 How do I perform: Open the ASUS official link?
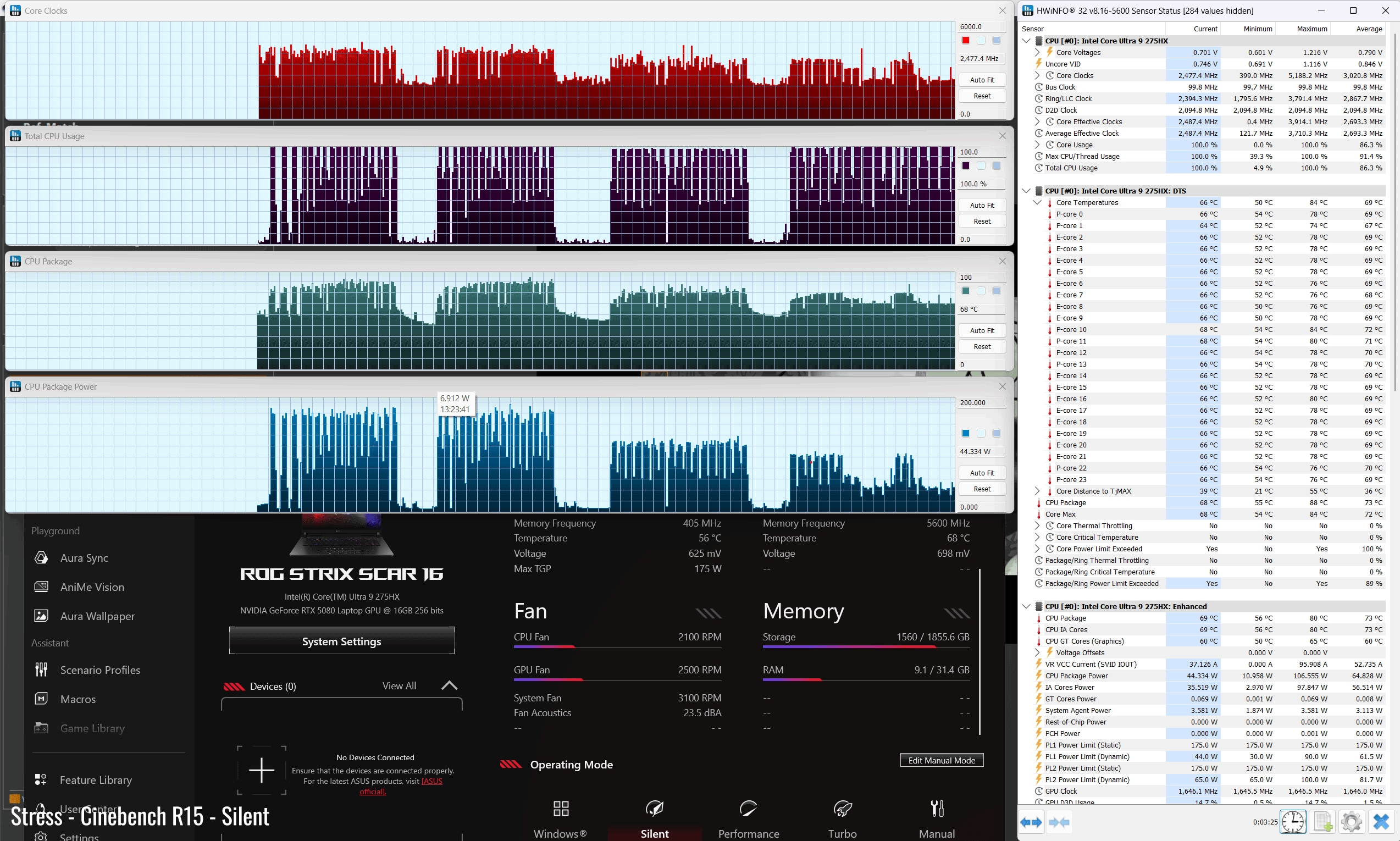[401, 786]
